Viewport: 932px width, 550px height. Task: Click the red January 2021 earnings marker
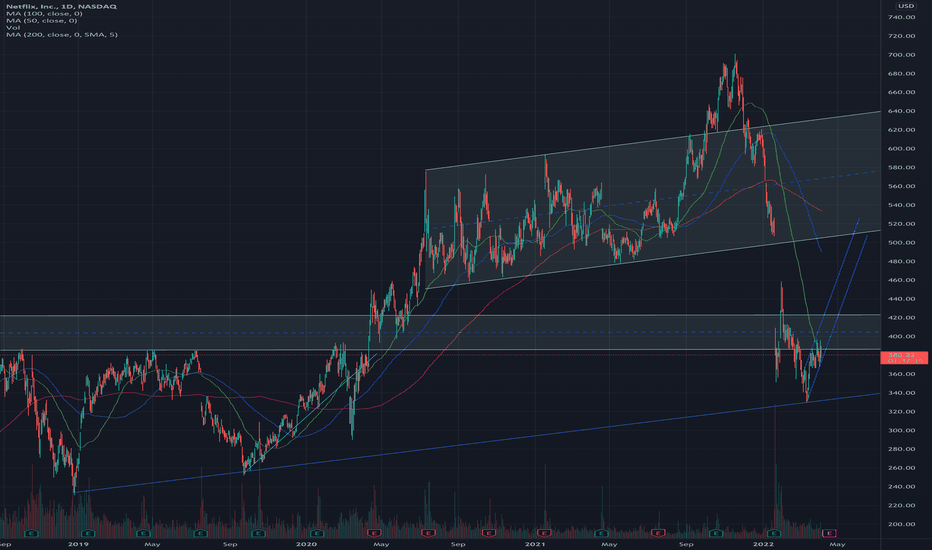[x=544, y=533]
